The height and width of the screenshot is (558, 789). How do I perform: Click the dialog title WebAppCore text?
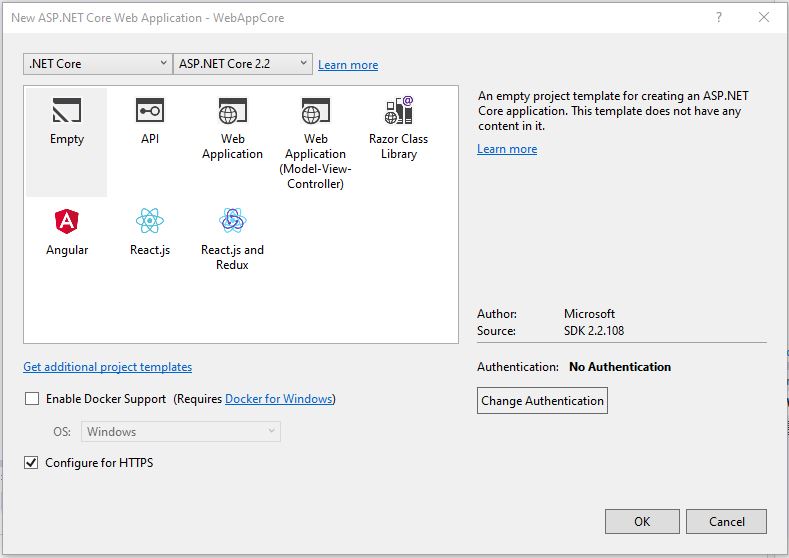[x=249, y=18]
